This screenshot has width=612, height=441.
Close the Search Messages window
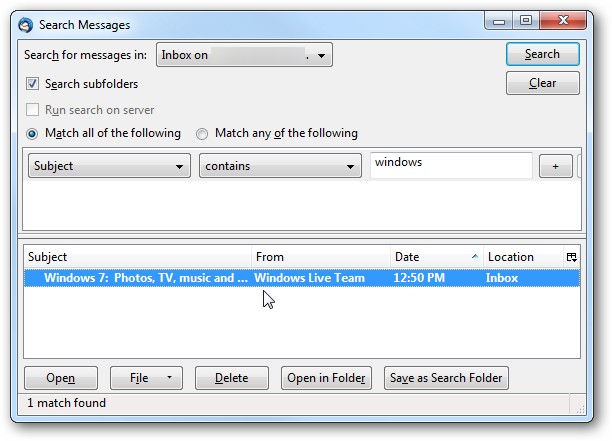pos(563,21)
